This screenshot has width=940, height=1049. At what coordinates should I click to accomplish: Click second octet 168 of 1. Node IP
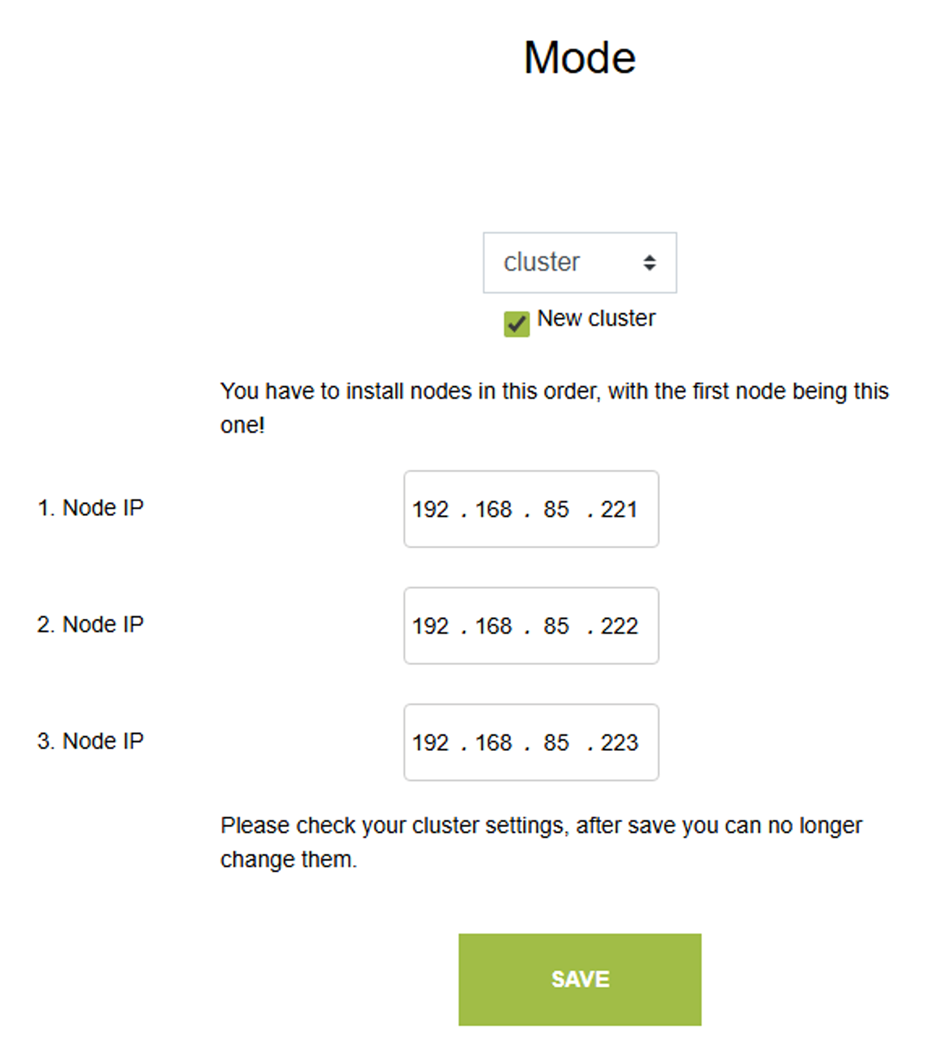click(494, 510)
